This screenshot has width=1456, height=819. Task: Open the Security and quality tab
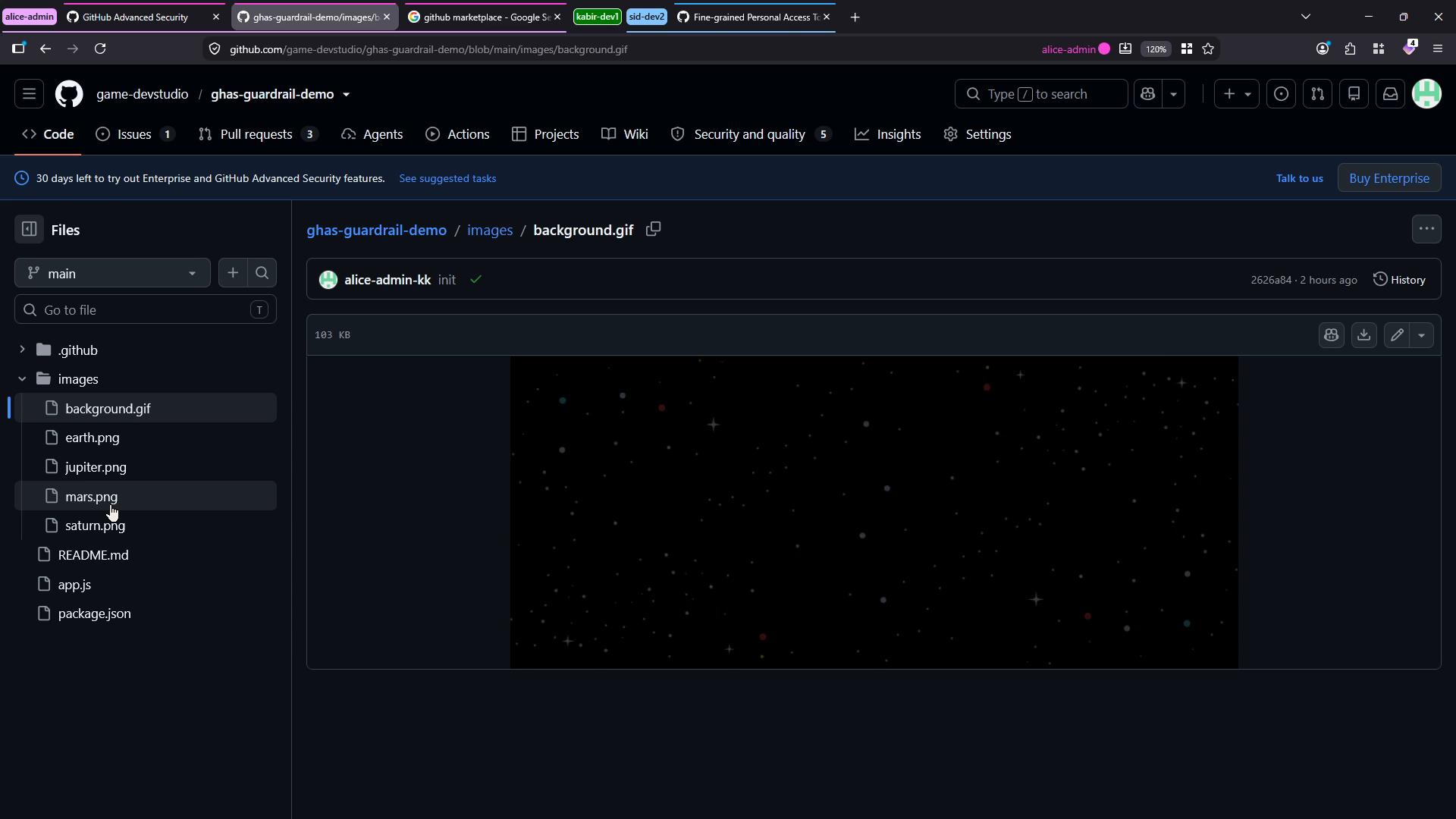[752, 134]
